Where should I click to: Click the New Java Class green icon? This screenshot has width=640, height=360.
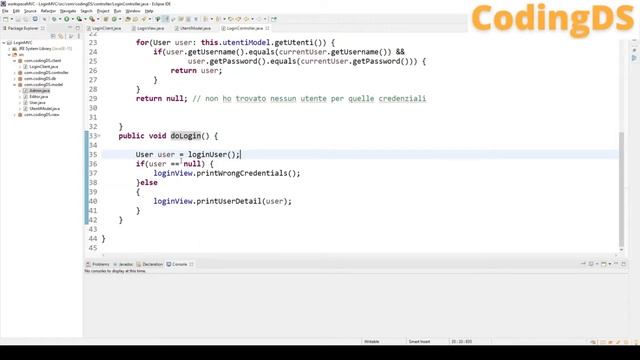(114, 19)
